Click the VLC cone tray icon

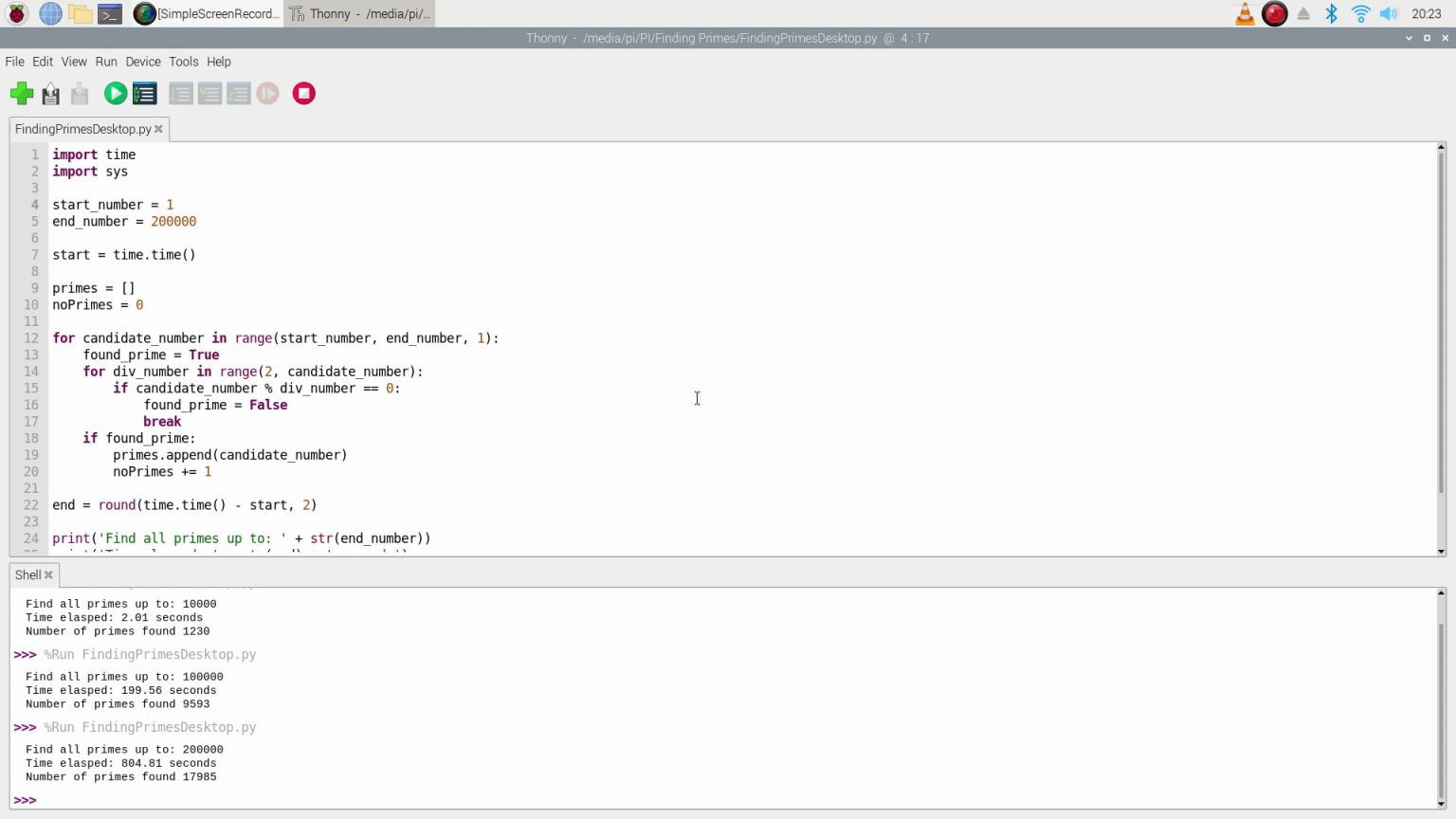pyautogui.click(x=1245, y=14)
